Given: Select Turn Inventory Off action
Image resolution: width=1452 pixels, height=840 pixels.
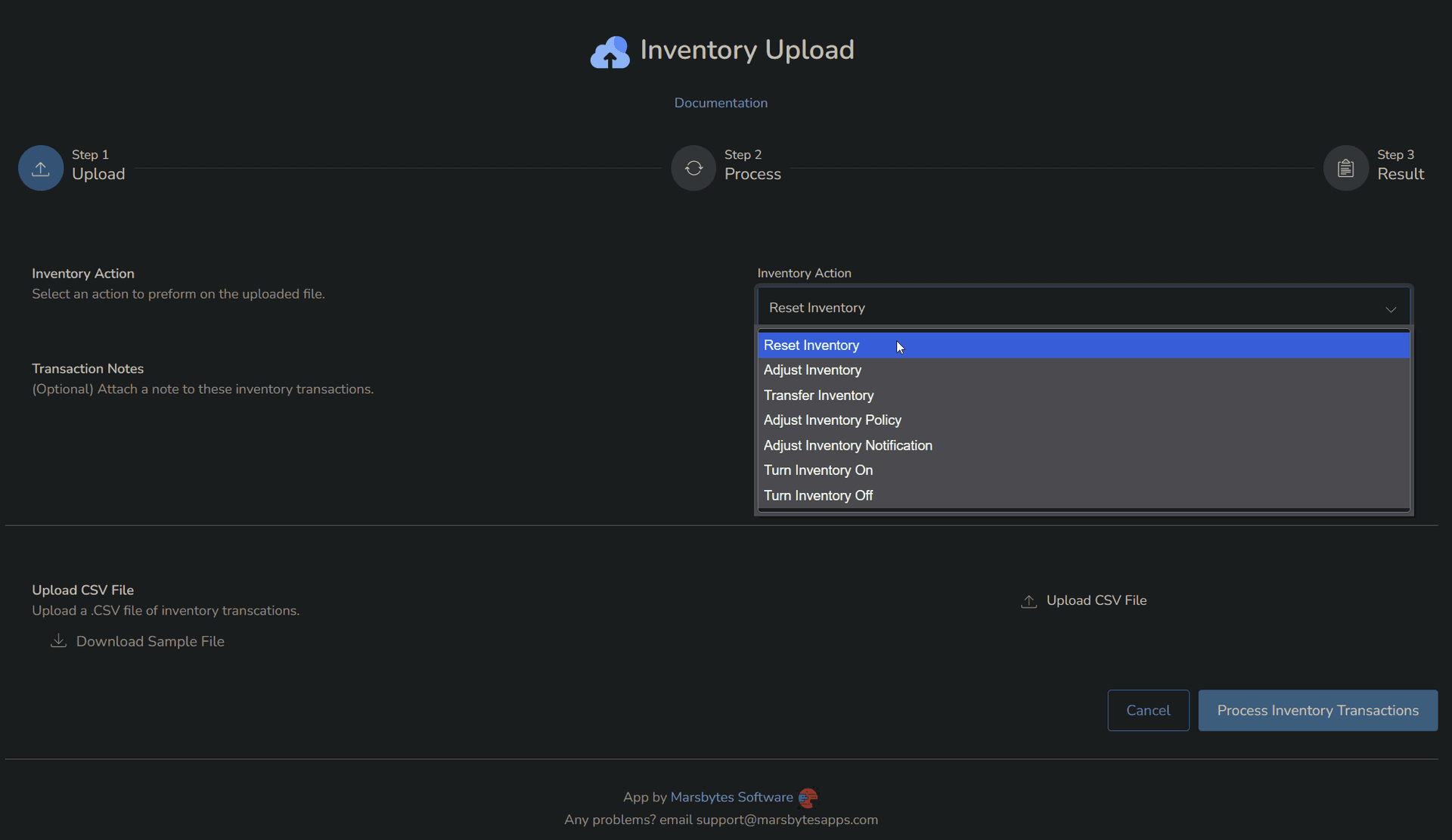Looking at the screenshot, I should click(818, 495).
